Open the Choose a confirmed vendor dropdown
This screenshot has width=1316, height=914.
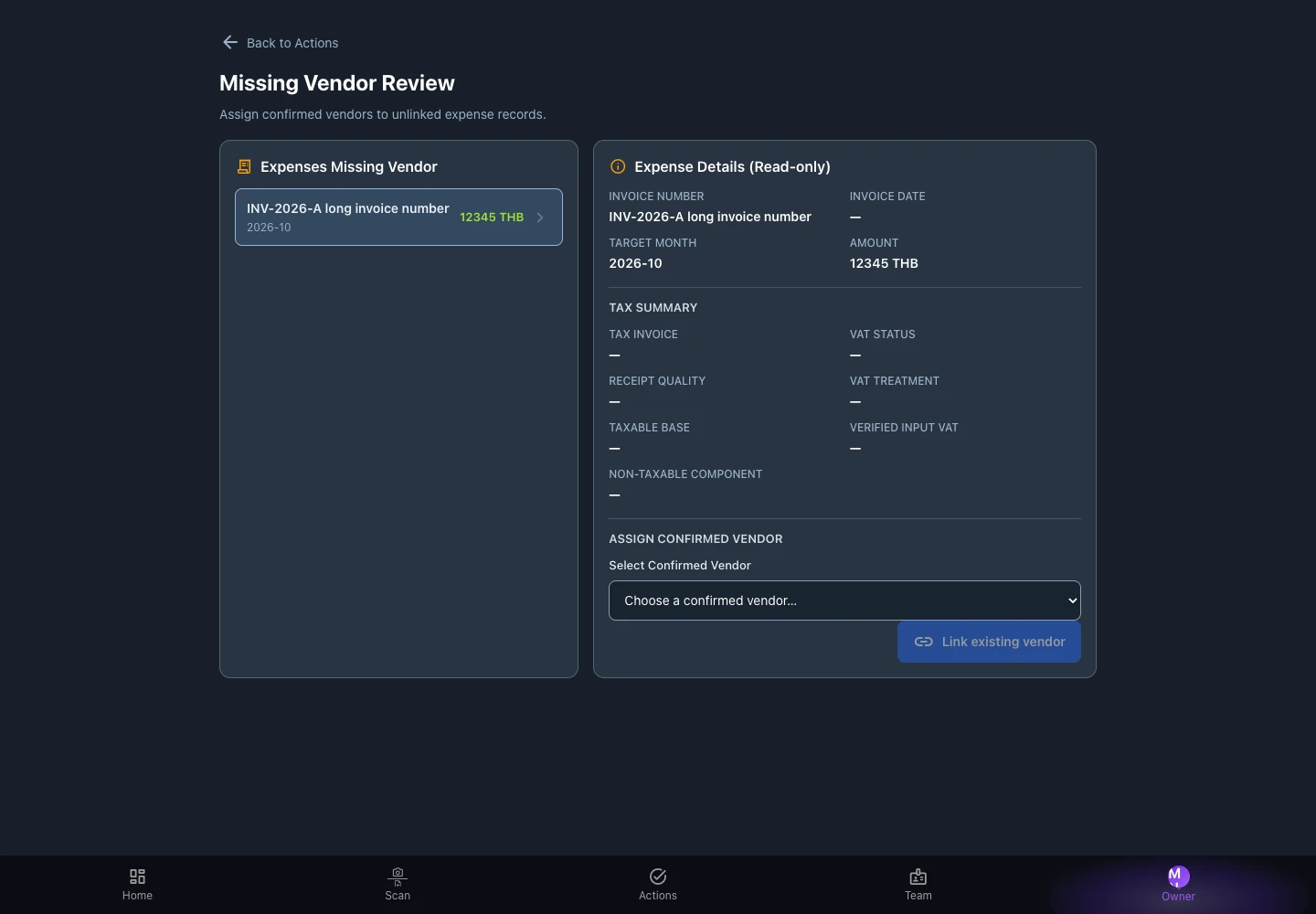[x=844, y=600]
